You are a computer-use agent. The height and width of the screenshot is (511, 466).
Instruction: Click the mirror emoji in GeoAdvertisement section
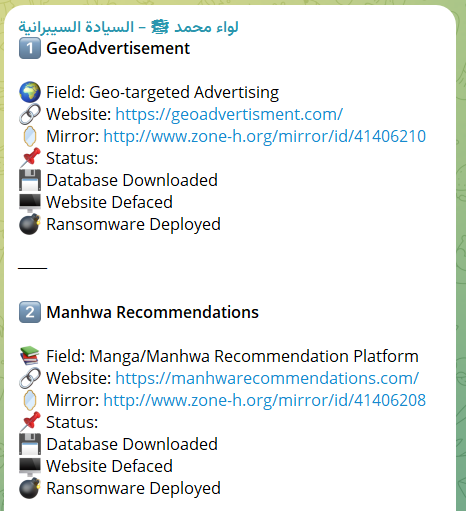coord(30,136)
